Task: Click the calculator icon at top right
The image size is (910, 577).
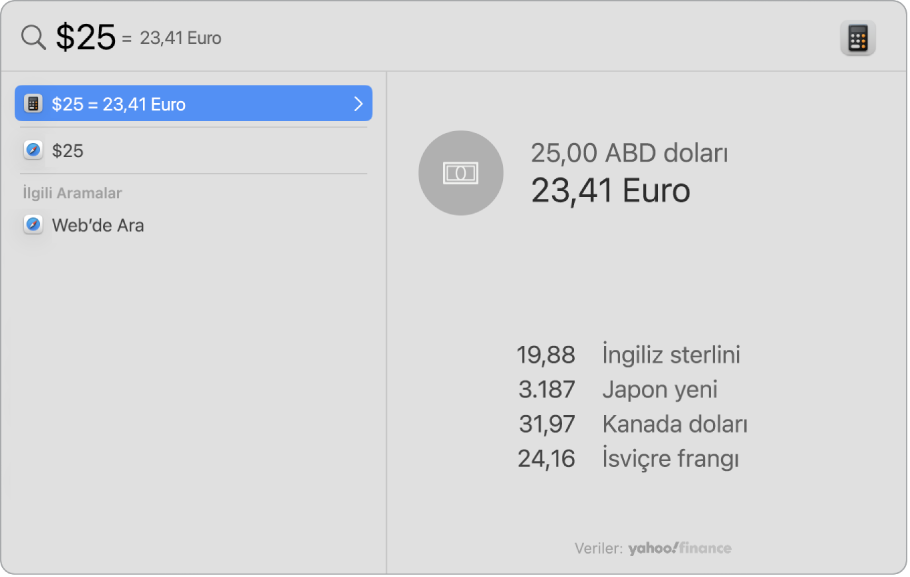Action: coord(857,38)
